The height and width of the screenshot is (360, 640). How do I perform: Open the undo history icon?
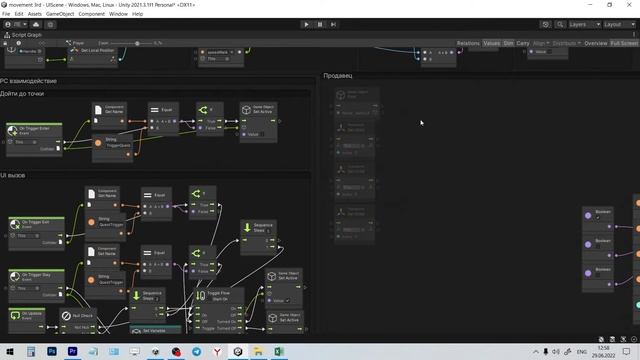pos(546,24)
